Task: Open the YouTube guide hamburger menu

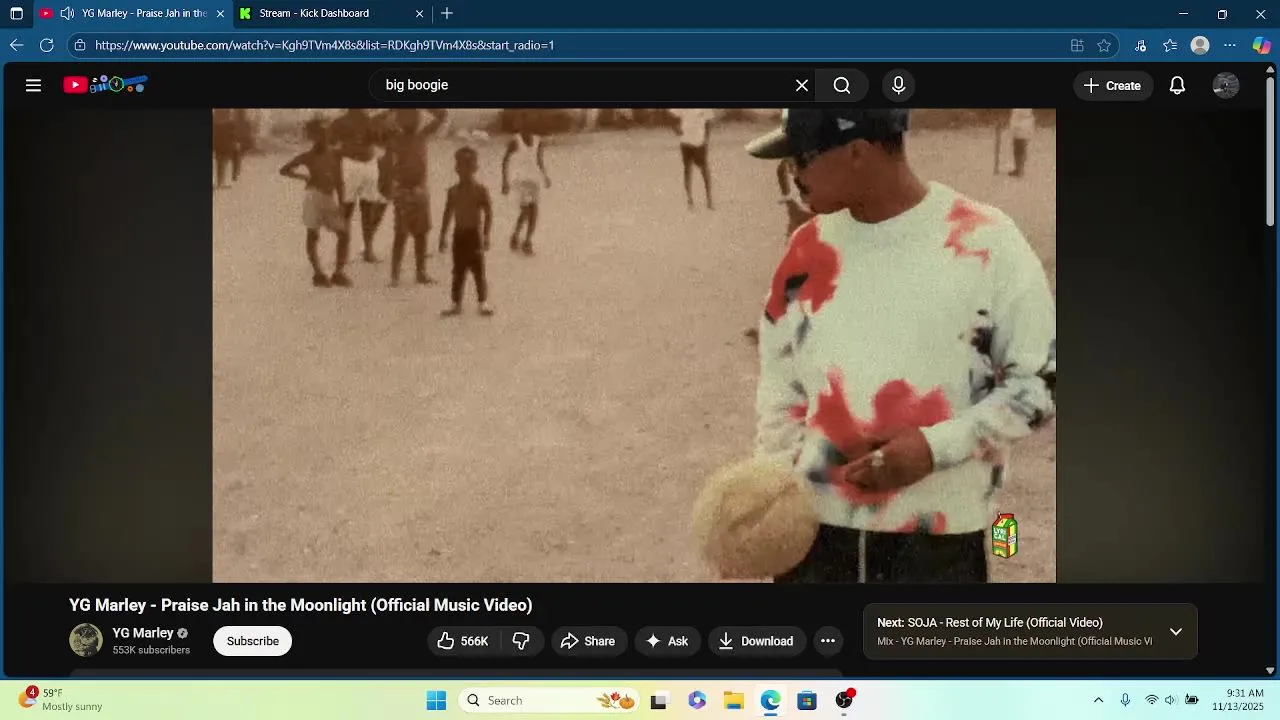Action: (33, 85)
